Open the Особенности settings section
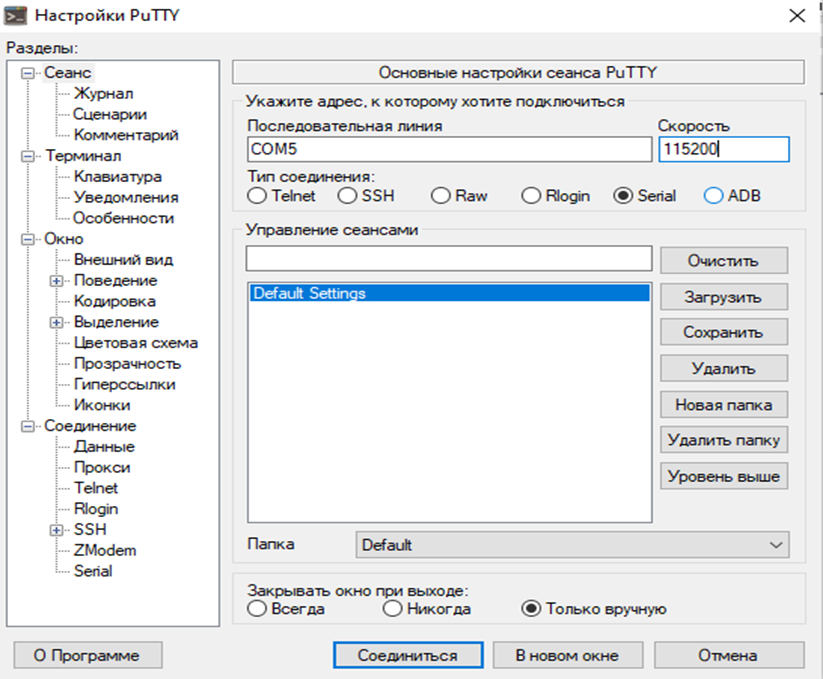 [x=123, y=218]
